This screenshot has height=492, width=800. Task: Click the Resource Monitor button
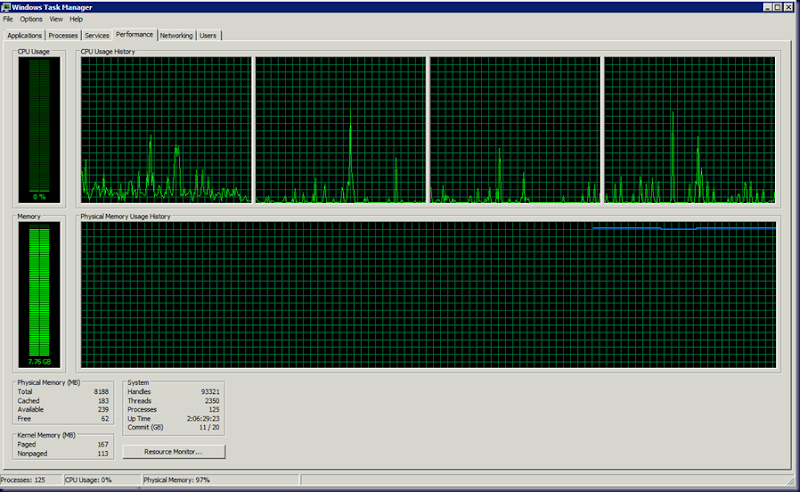173,452
